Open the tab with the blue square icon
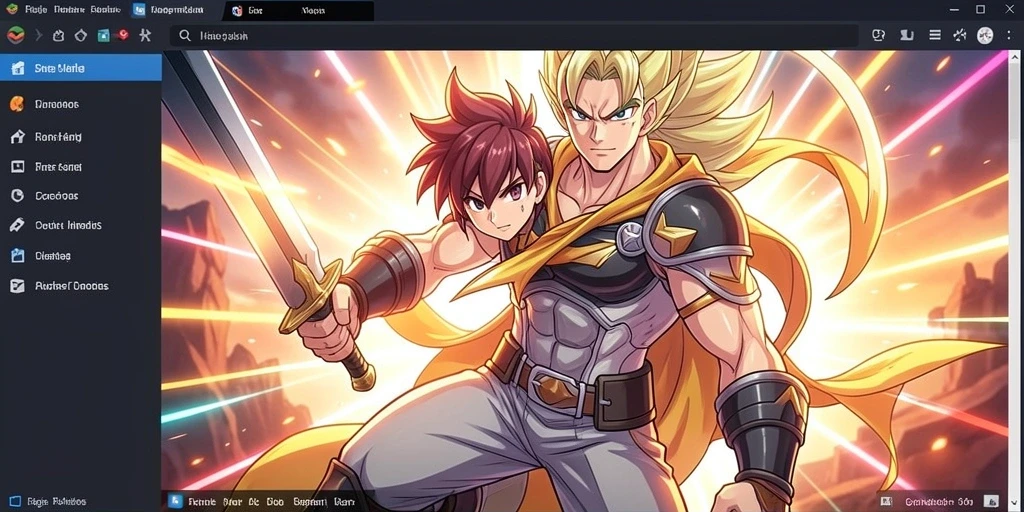This screenshot has width=1024, height=512. [168, 10]
